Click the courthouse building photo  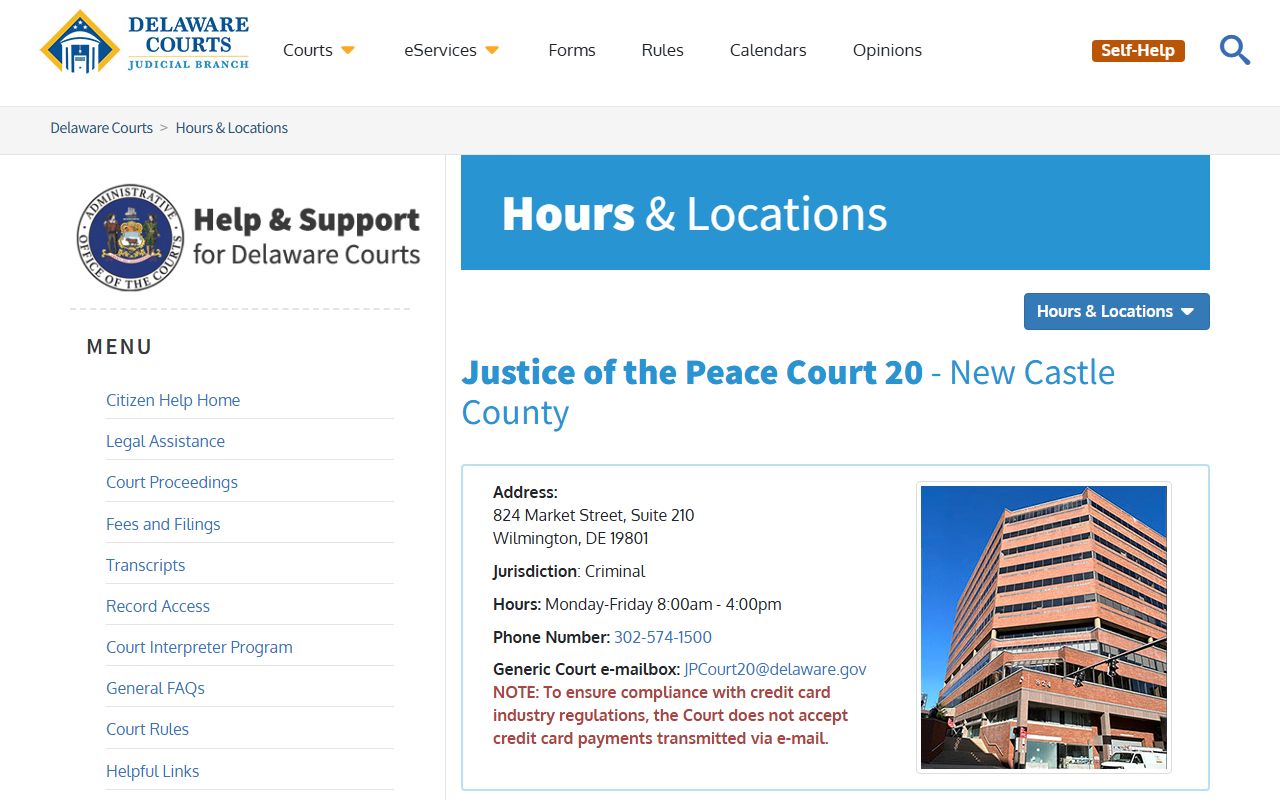1043,627
